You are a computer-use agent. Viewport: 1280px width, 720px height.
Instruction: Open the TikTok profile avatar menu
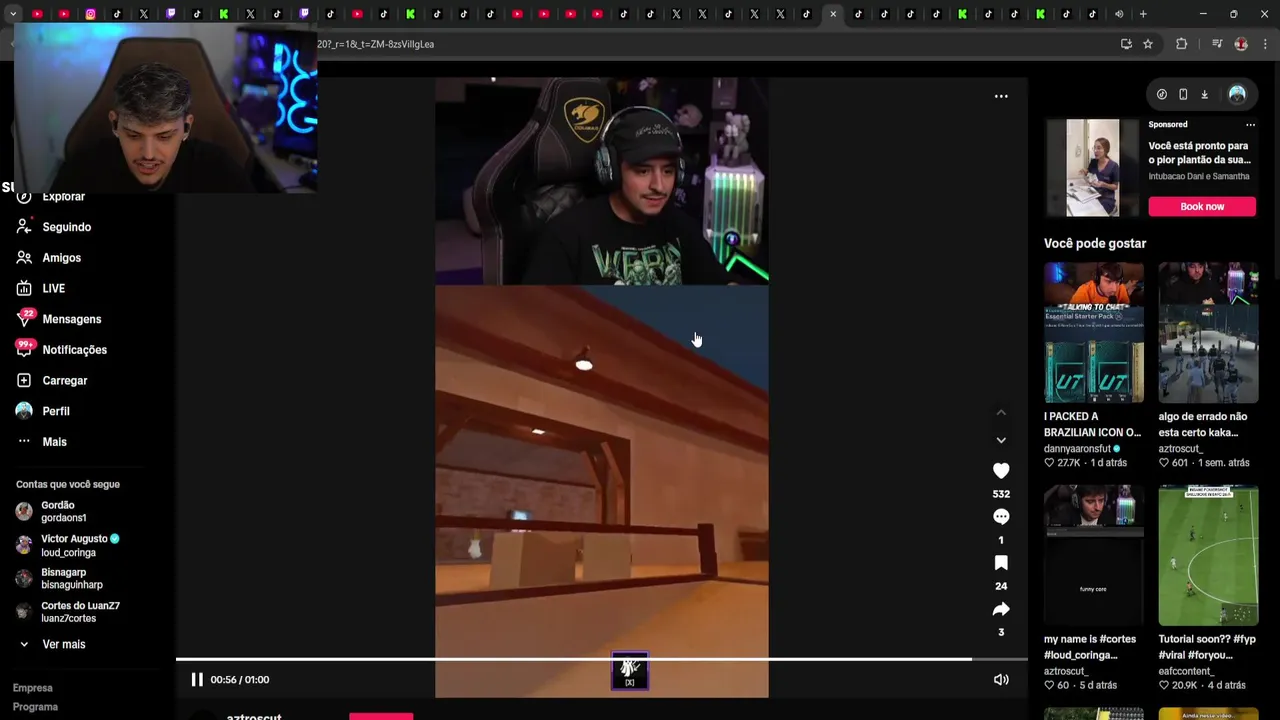click(1237, 95)
